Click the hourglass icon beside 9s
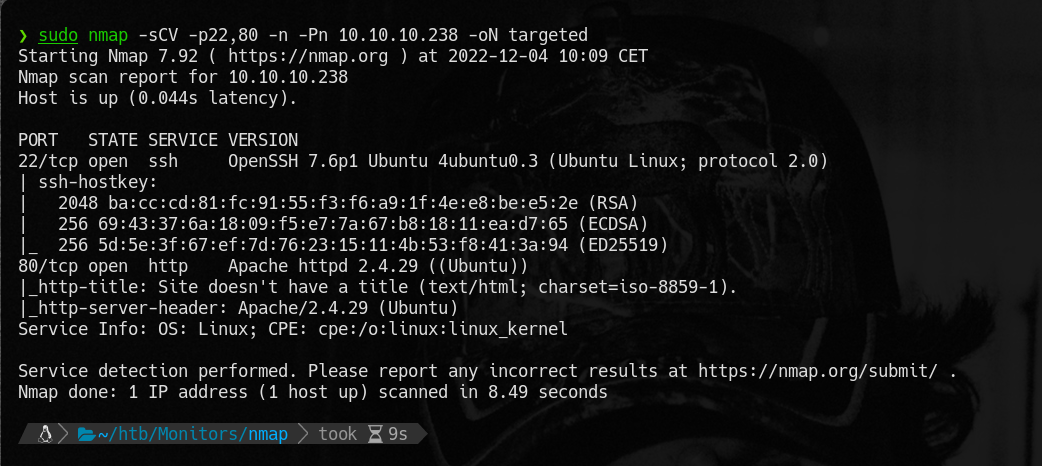1042x466 pixels. point(375,434)
